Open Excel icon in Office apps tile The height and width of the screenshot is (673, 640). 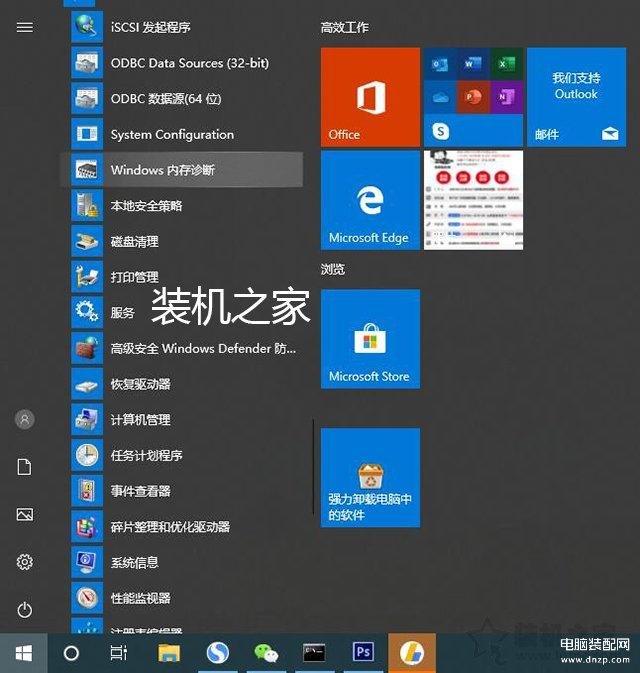[506, 64]
